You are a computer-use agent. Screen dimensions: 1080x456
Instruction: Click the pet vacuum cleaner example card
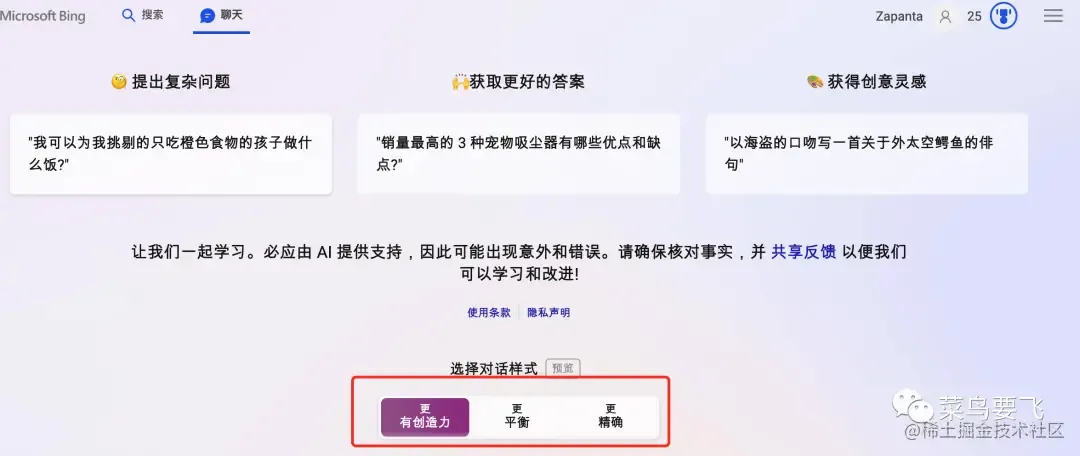pyautogui.click(x=519, y=154)
